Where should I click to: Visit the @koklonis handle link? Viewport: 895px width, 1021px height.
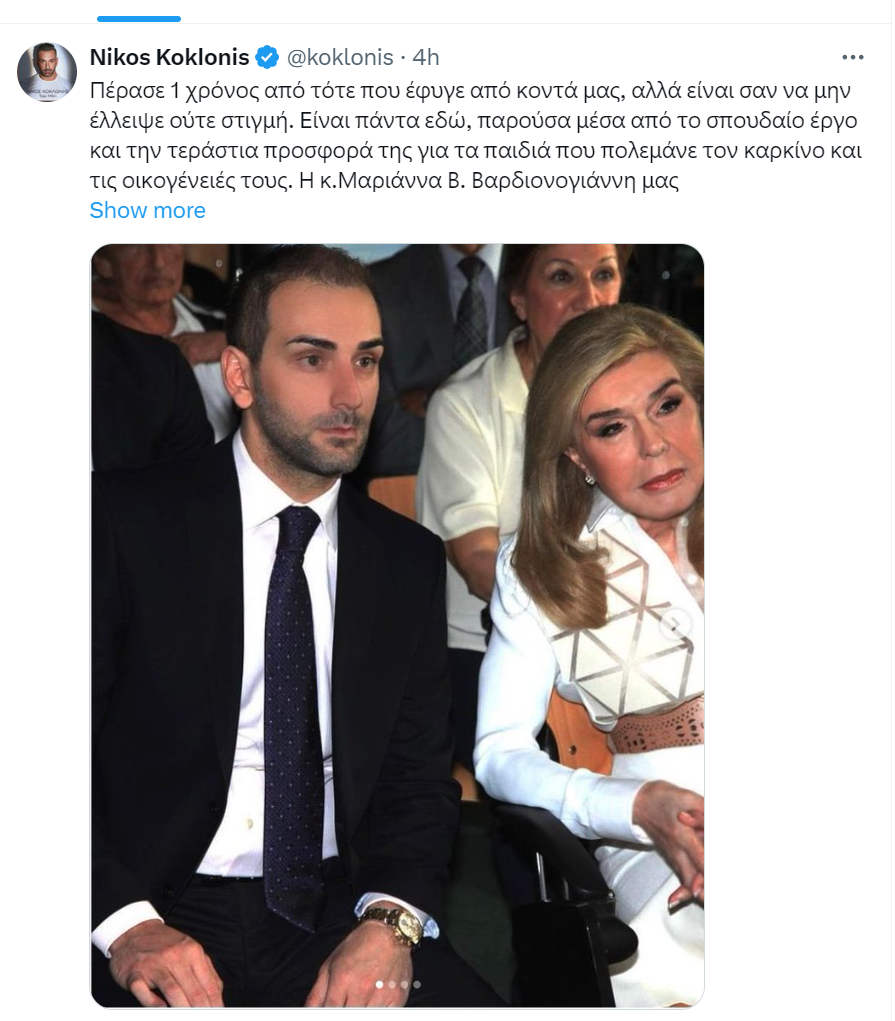[340, 57]
